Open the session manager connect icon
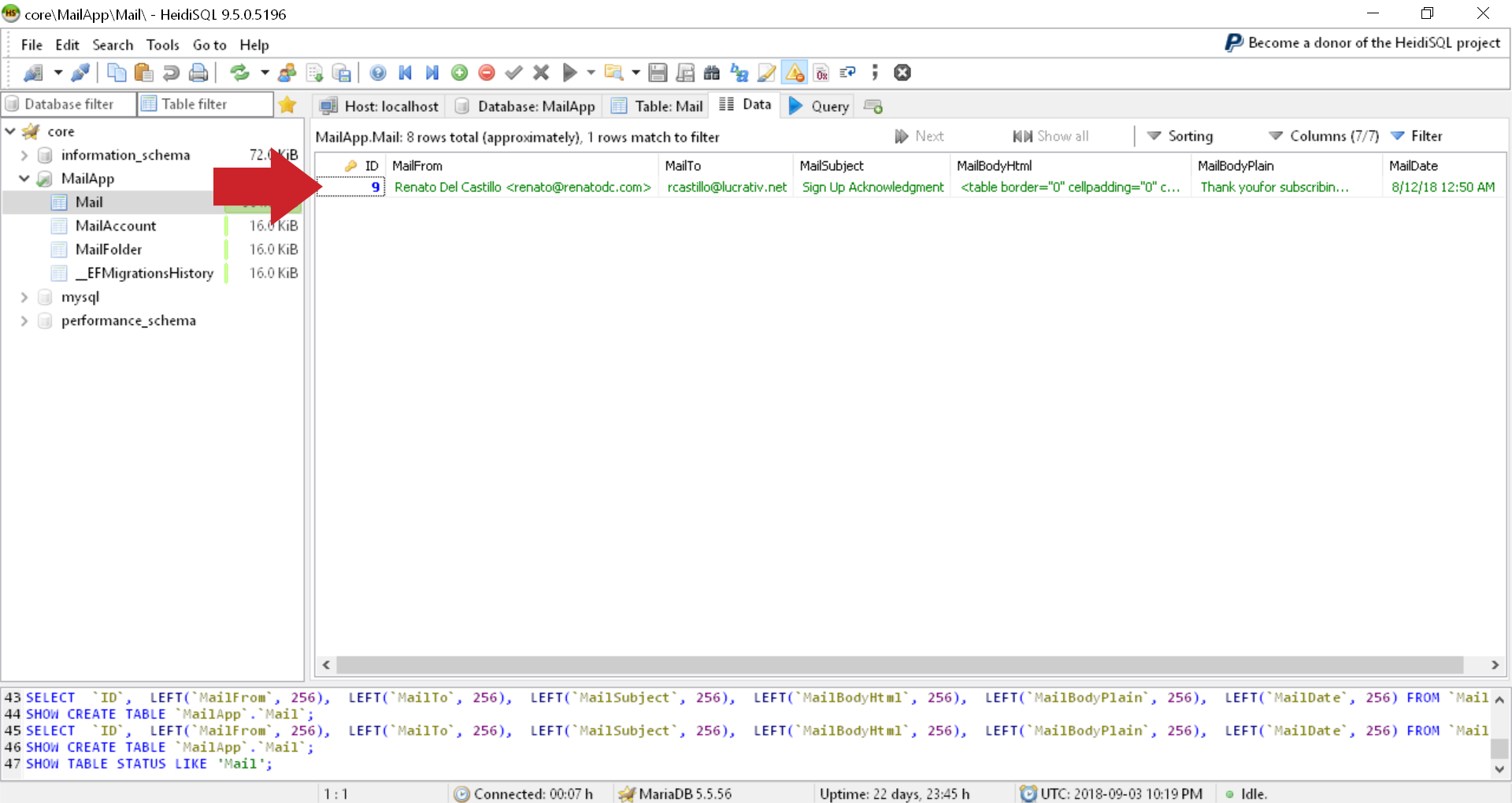Viewport: 1512px width, 803px height. (33, 73)
